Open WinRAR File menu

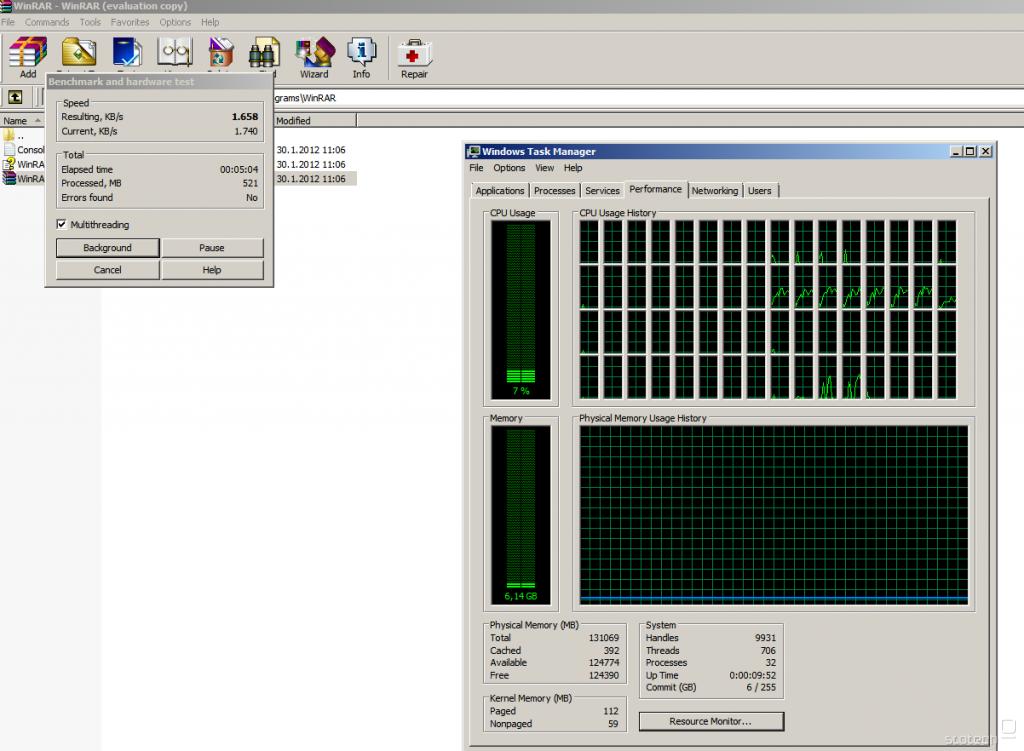(x=8, y=22)
